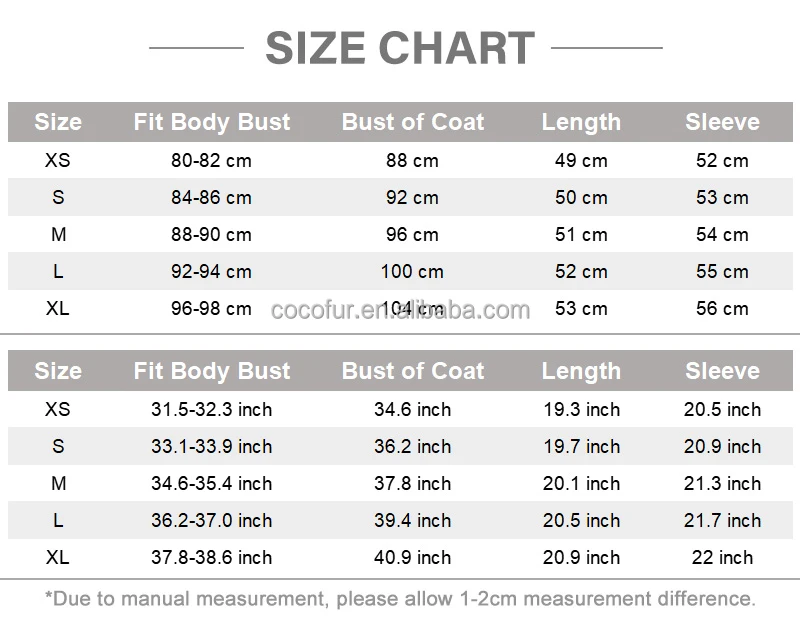Select the Sleeve header in the inch table
The width and height of the screenshot is (800, 617).
722,371
